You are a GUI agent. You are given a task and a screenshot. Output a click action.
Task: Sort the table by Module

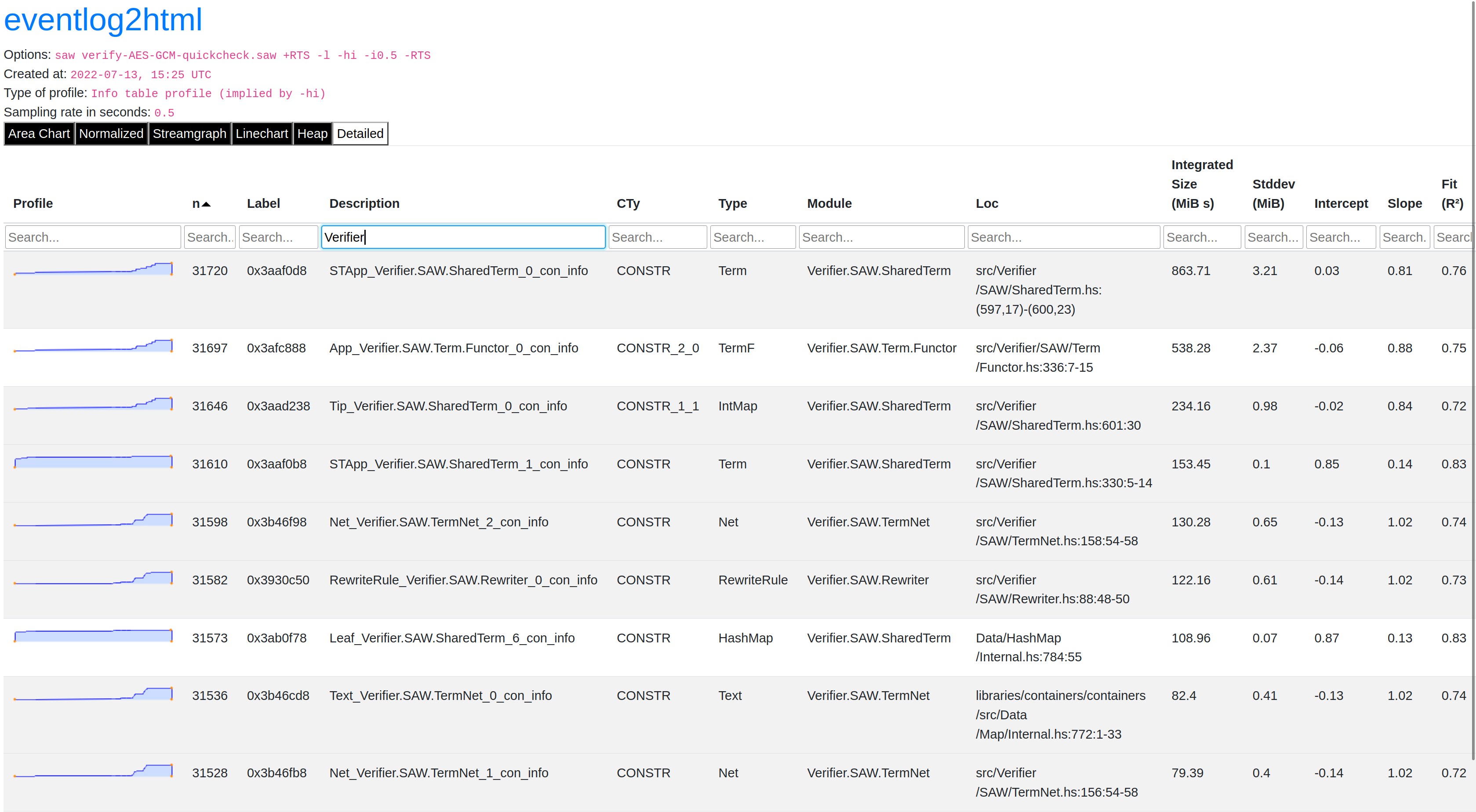[829, 203]
